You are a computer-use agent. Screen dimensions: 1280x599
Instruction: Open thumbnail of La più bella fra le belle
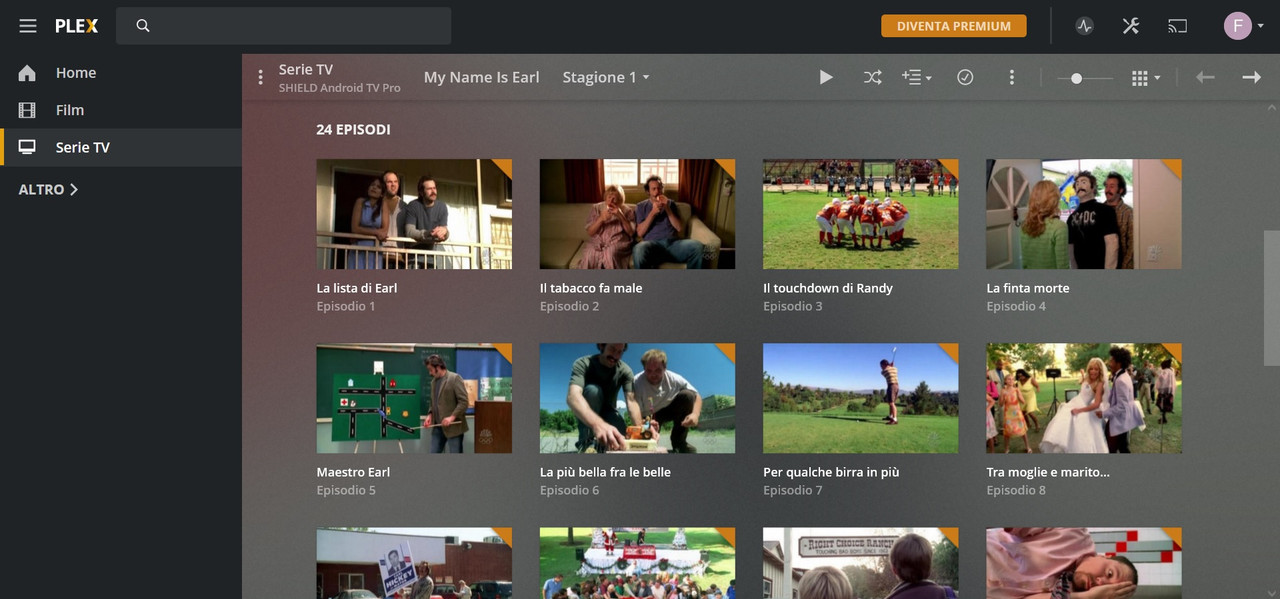(x=637, y=398)
